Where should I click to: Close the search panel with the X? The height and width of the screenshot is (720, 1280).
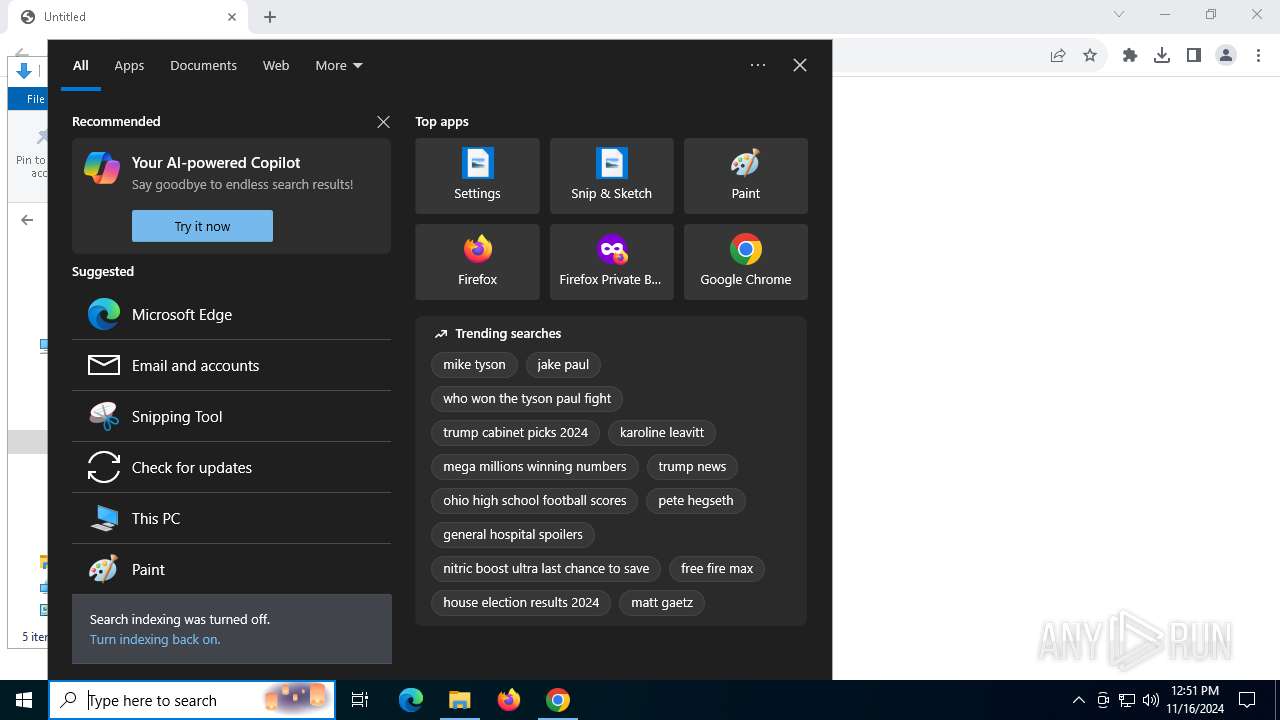click(x=800, y=65)
